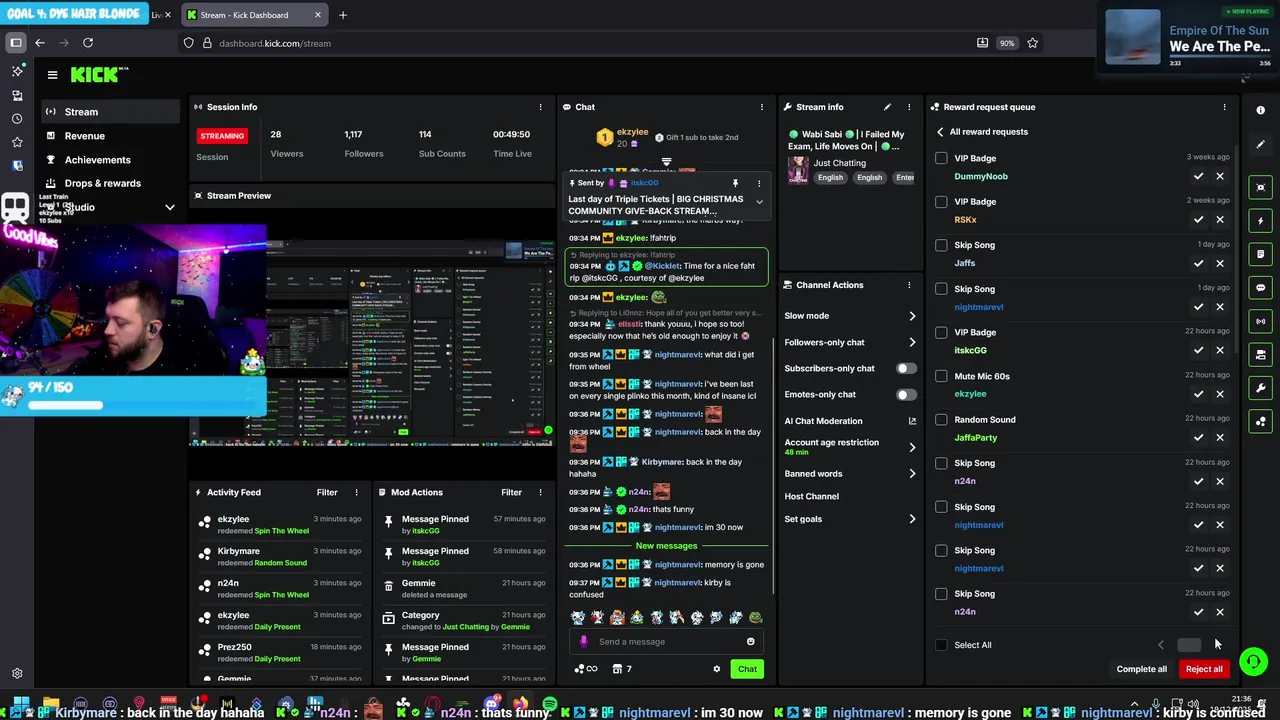Check the Select All checkbox
Image resolution: width=1280 pixels, height=720 pixels.
pos(941,645)
